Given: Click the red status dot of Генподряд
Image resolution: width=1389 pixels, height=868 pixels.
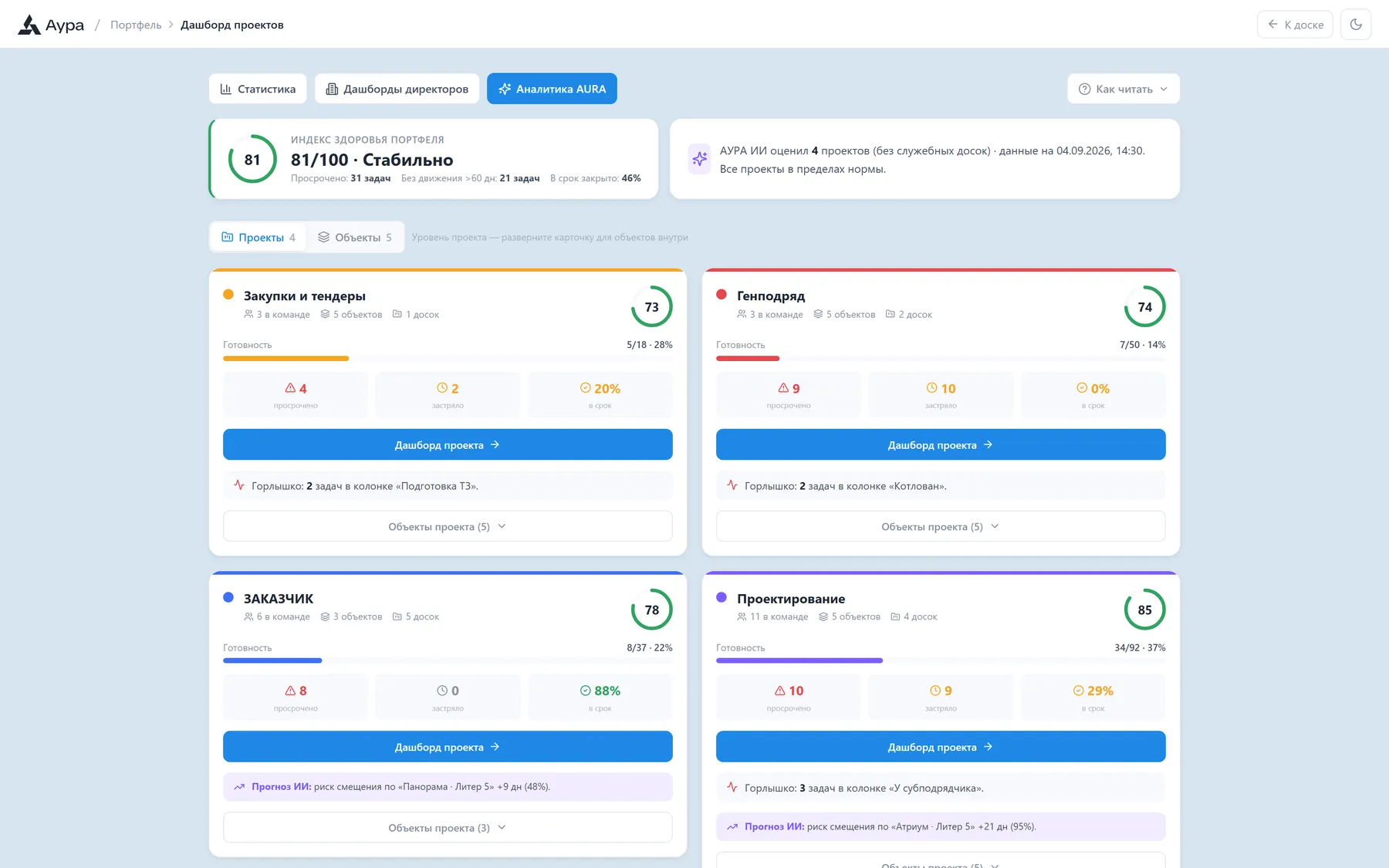Looking at the screenshot, I should click(722, 294).
